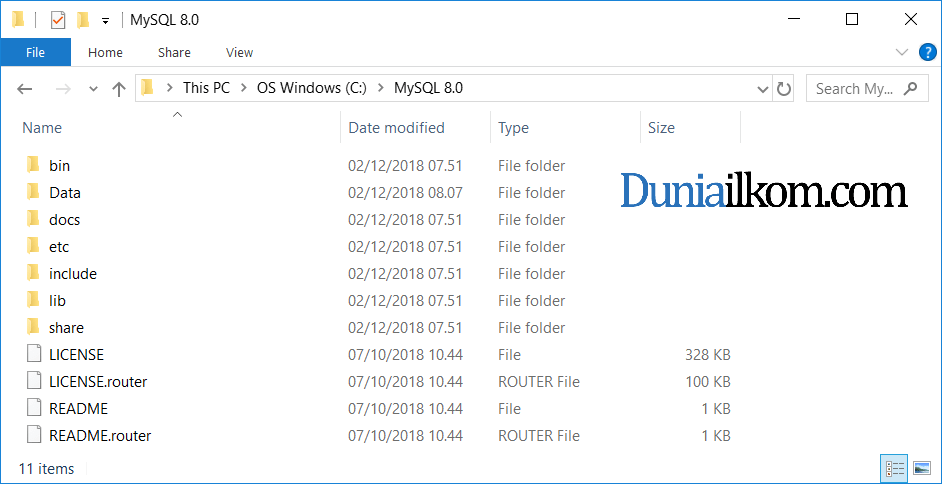Select the LICENSE.router file icon

[34, 381]
